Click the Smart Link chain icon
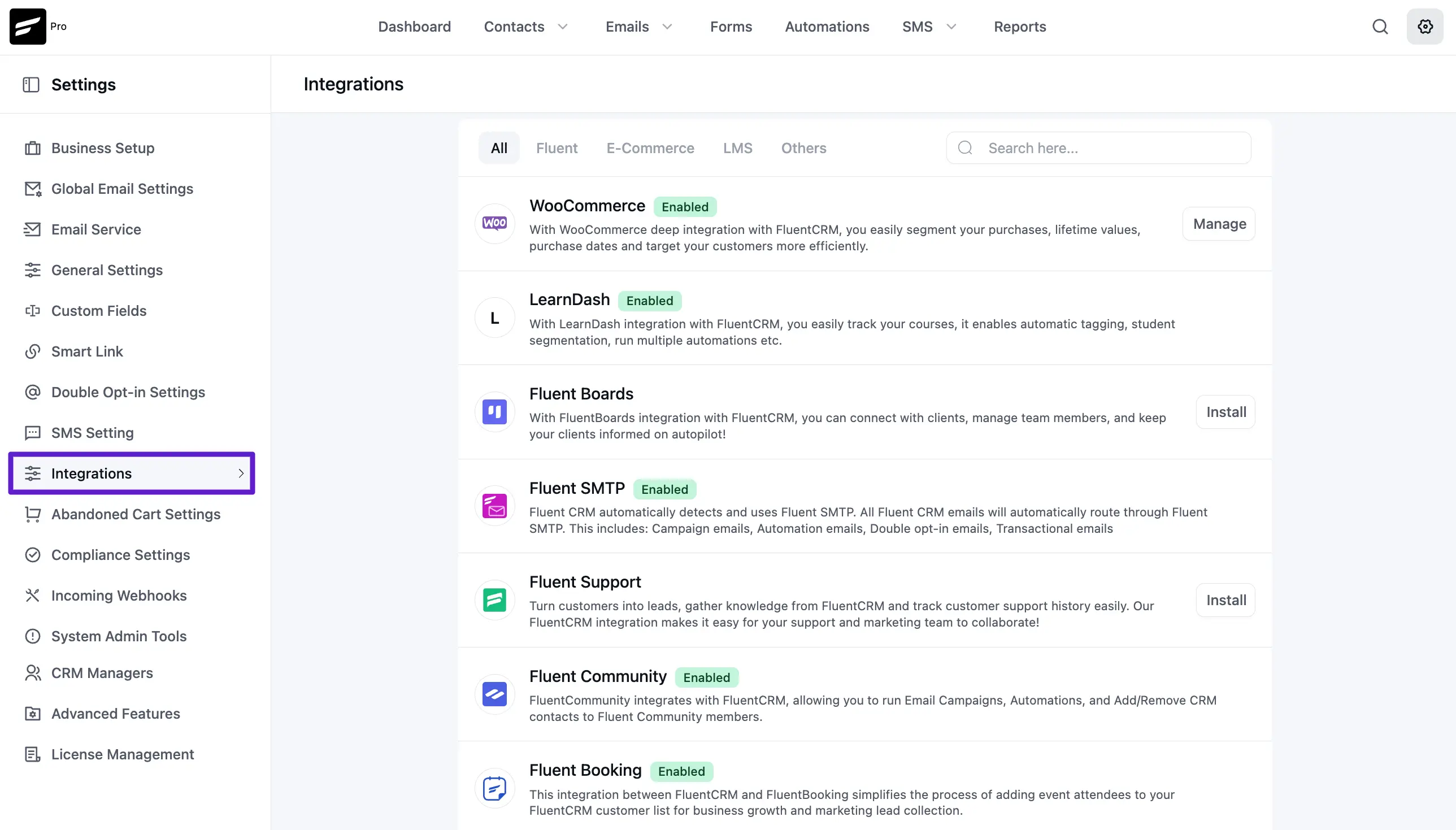 pyautogui.click(x=32, y=352)
